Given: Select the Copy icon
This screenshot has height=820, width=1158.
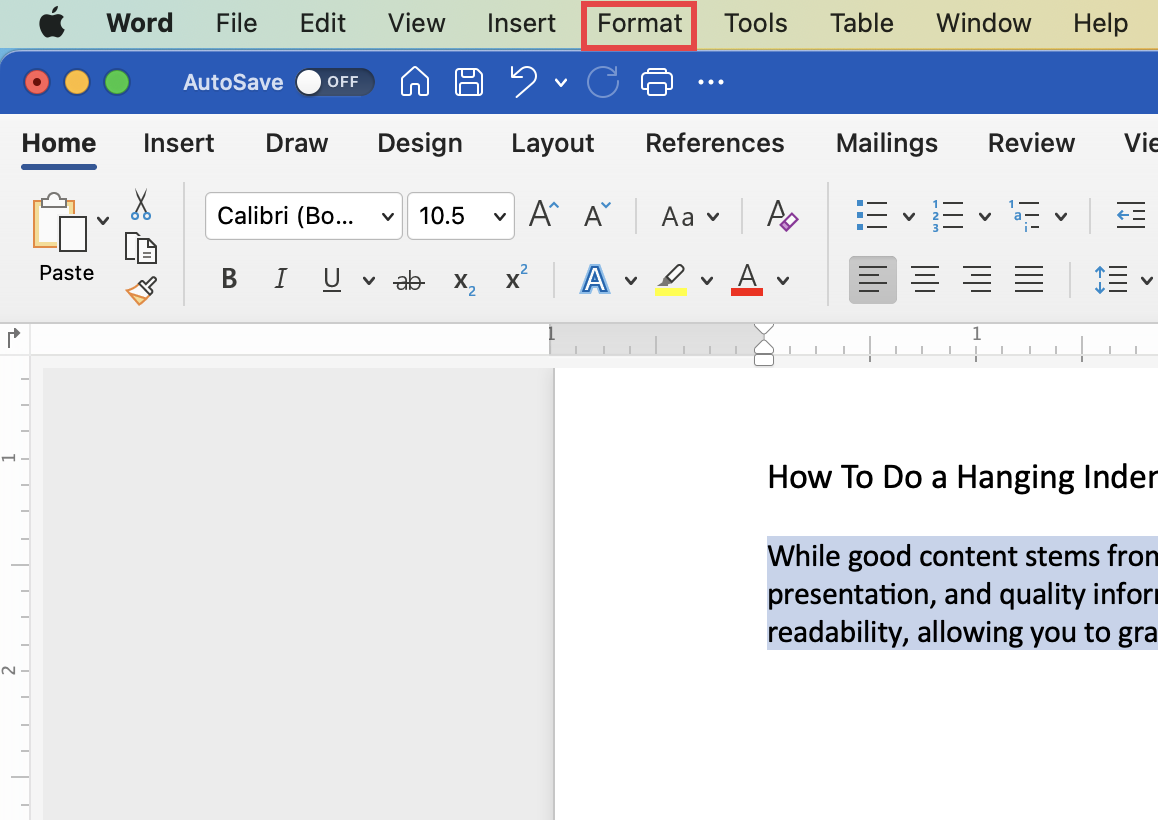Looking at the screenshot, I should click(x=140, y=247).
